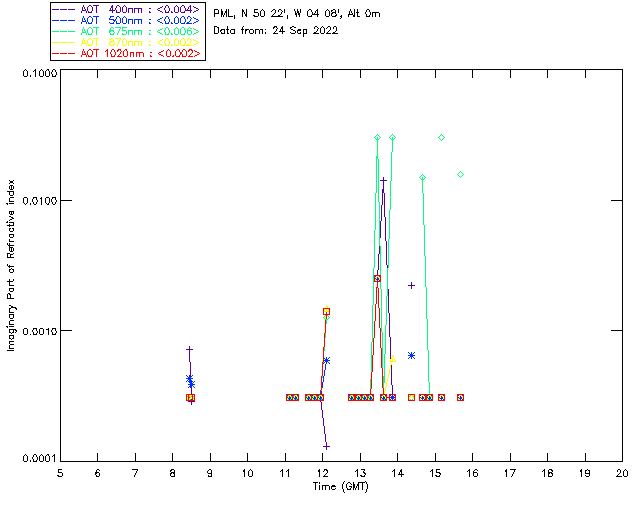The height and width of the screenshot is (512, 640).
Task: Click the lowest purple plus marker near hour 12
Action: click(326, 447)
